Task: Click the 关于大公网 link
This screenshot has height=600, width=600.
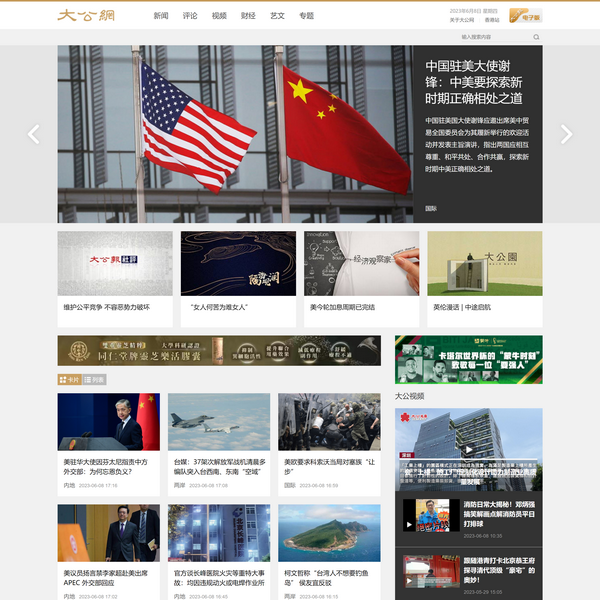Action: point(462,20)
